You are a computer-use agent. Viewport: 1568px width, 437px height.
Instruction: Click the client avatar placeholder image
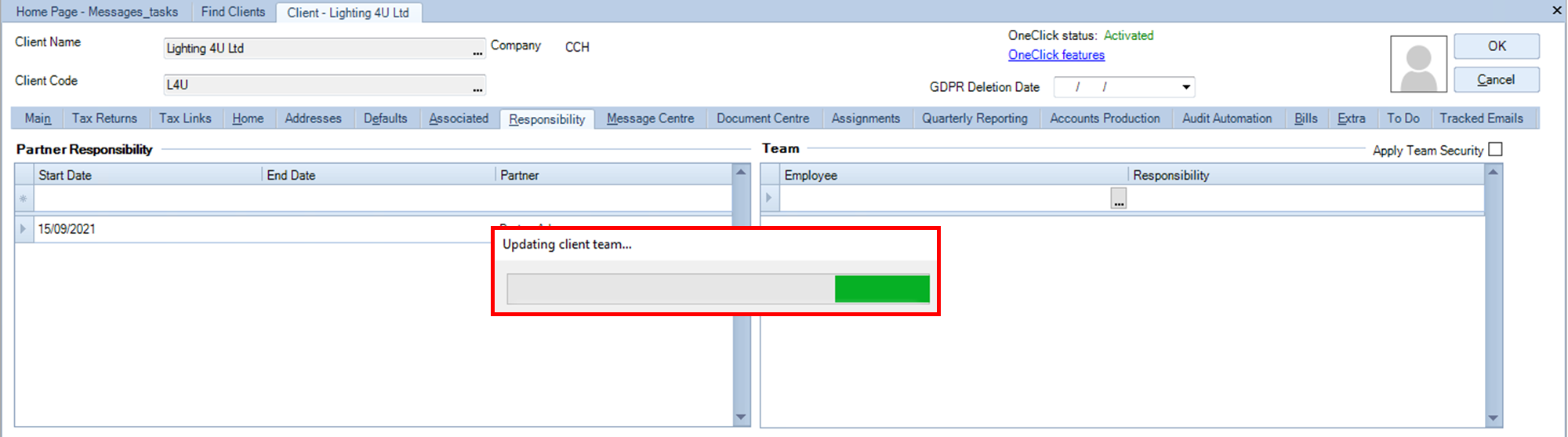[1418, 64]
